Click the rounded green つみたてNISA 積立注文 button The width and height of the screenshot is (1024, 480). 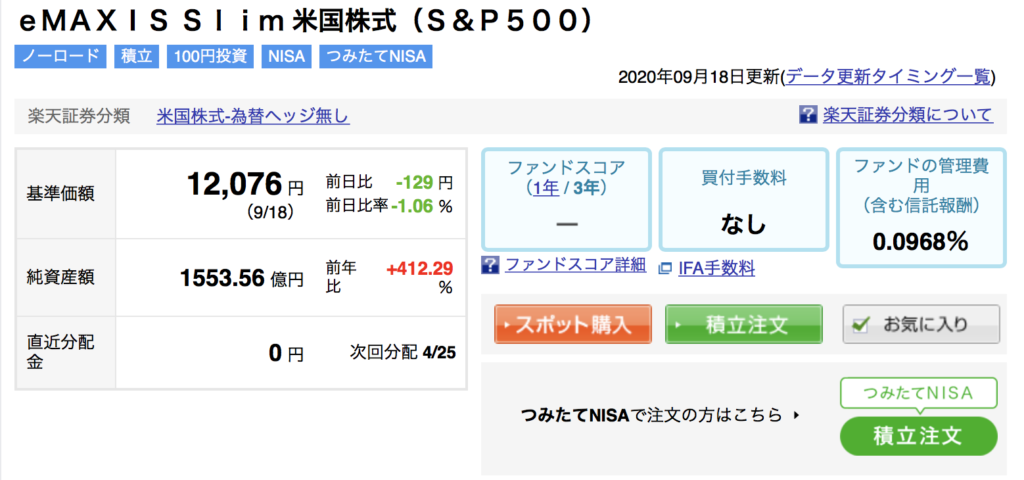tap(919, 436)
